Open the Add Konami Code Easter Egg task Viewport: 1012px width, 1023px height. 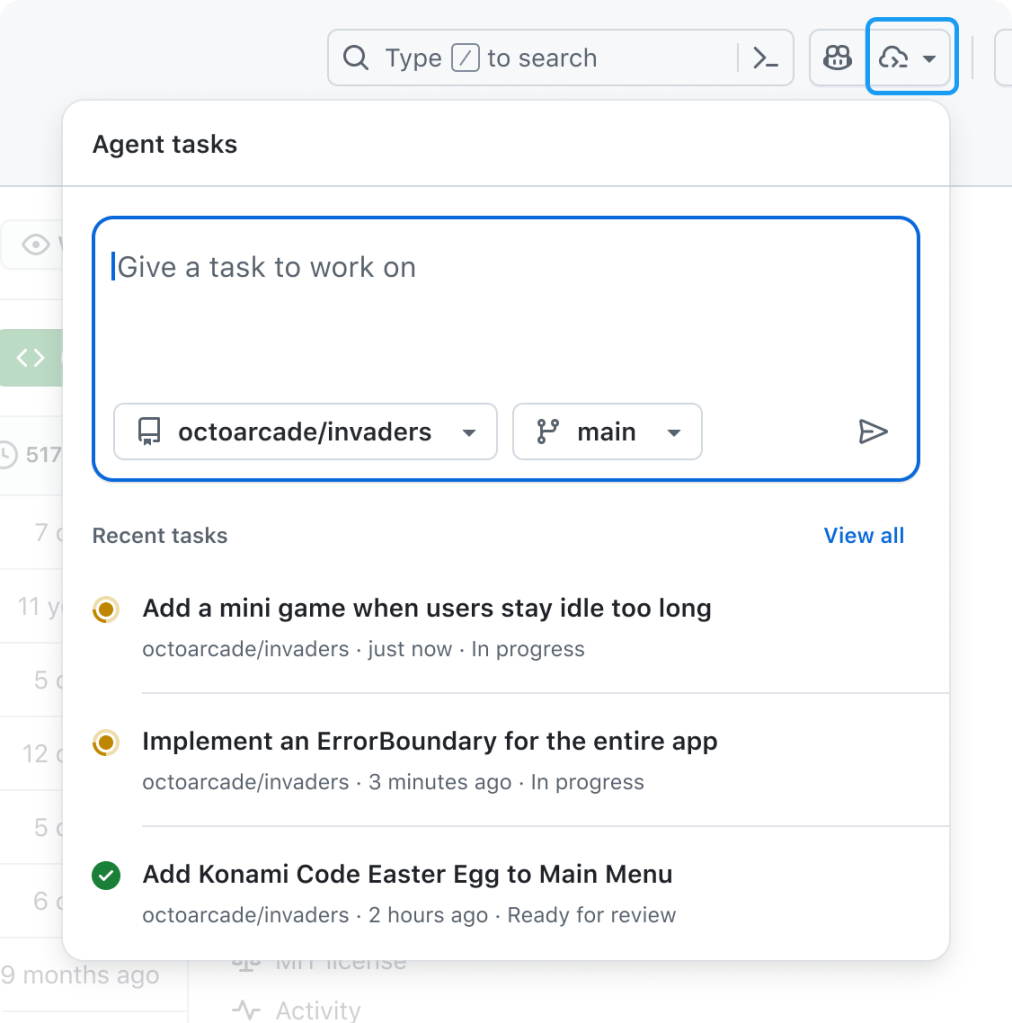coord(408,873)
